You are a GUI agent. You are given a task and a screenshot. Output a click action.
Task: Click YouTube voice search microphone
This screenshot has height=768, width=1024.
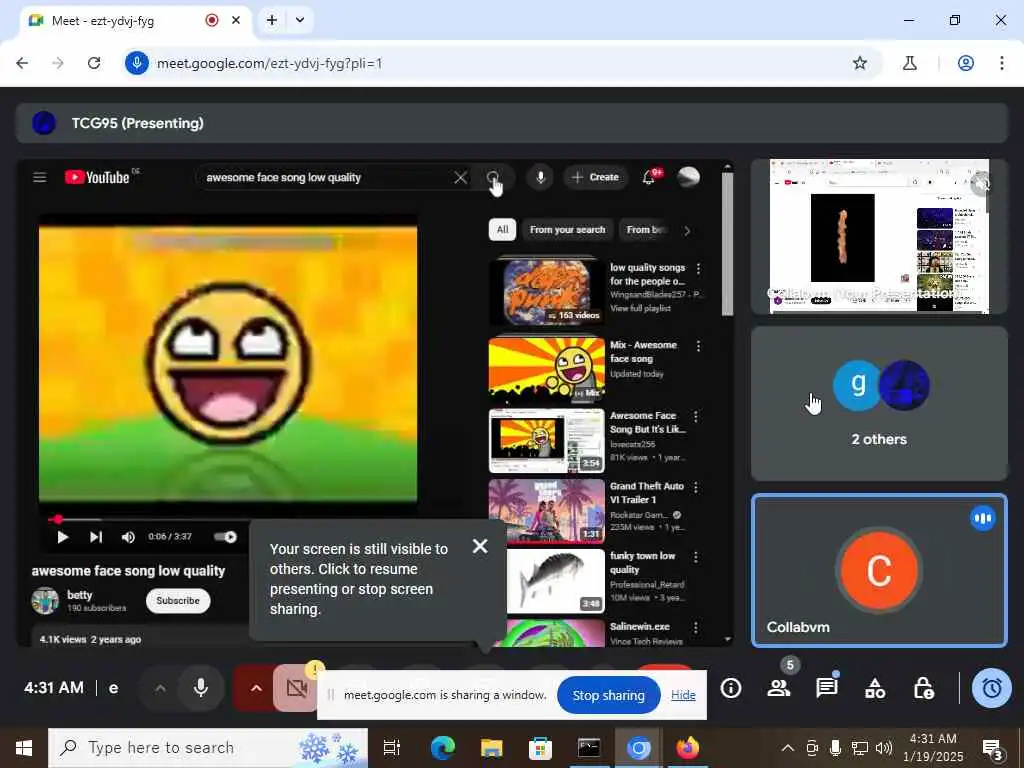coord(540,177)
